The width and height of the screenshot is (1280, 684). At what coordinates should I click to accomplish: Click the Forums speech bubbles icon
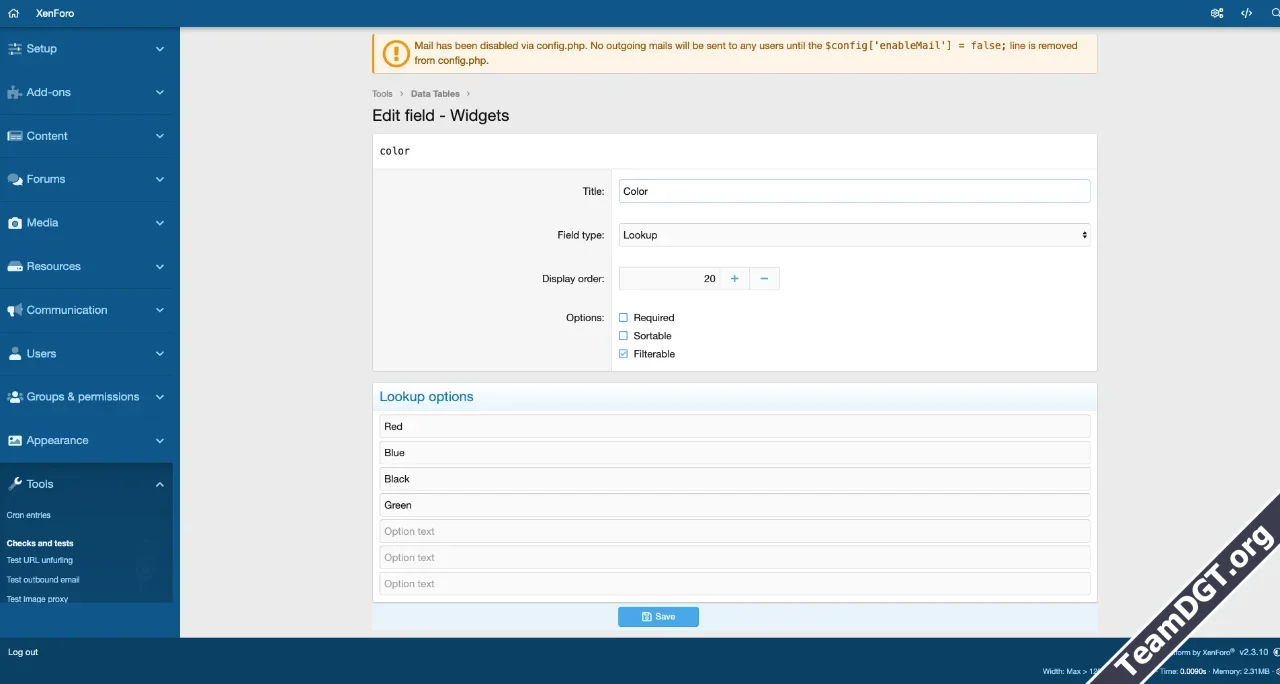[x=14, y=179]
